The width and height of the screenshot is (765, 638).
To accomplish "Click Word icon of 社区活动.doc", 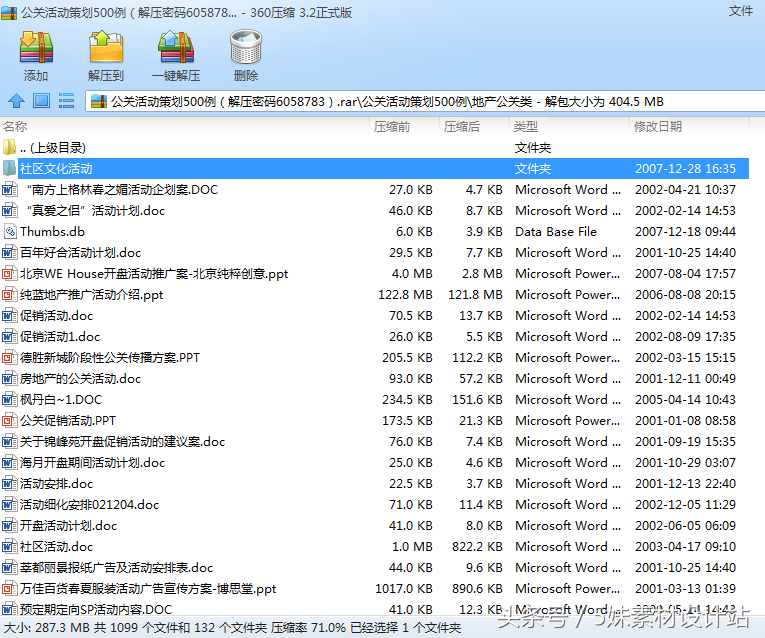I will [9, 546].
